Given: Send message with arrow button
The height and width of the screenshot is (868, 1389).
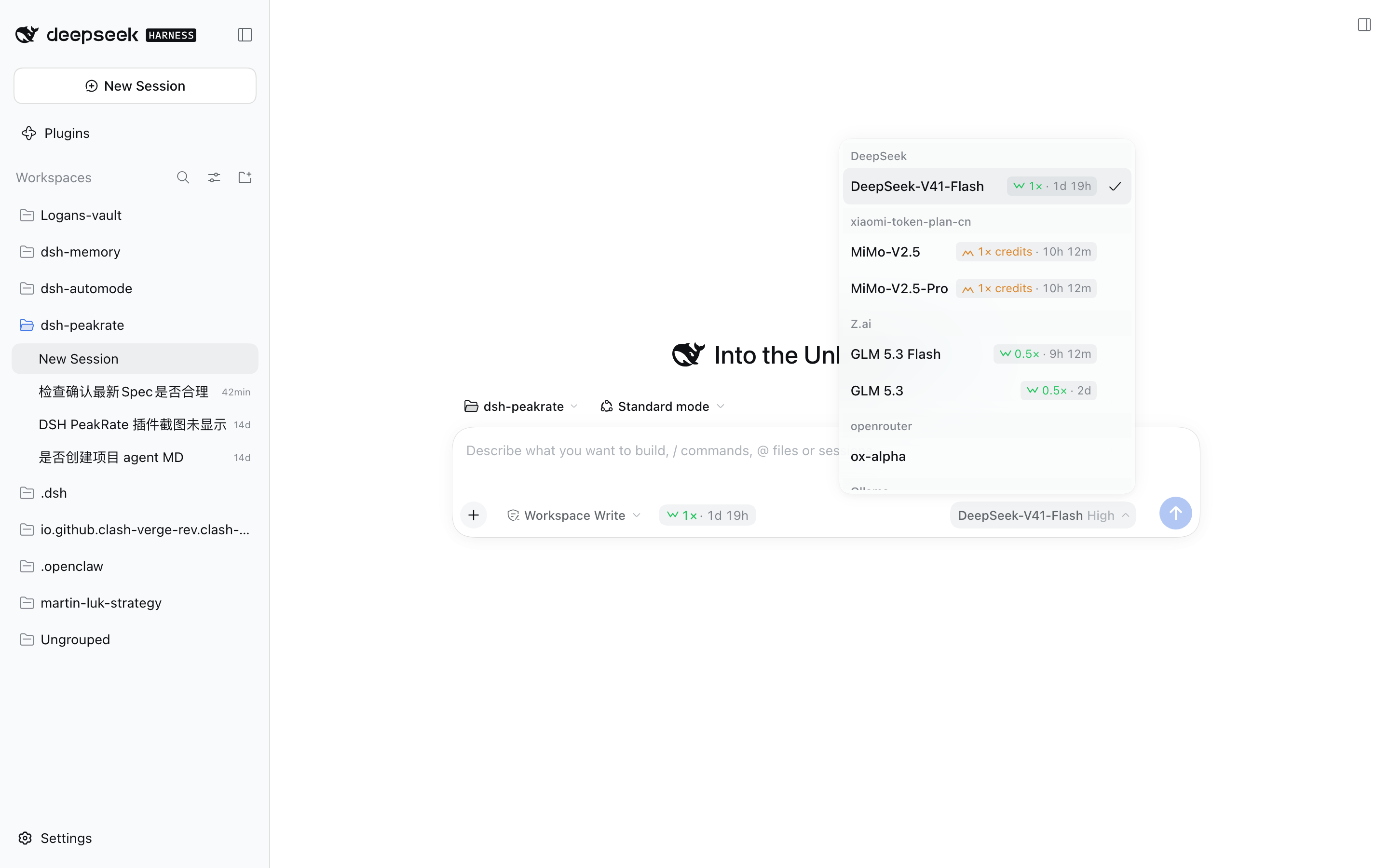Looking at the screenshot, I should [1175, 513].
